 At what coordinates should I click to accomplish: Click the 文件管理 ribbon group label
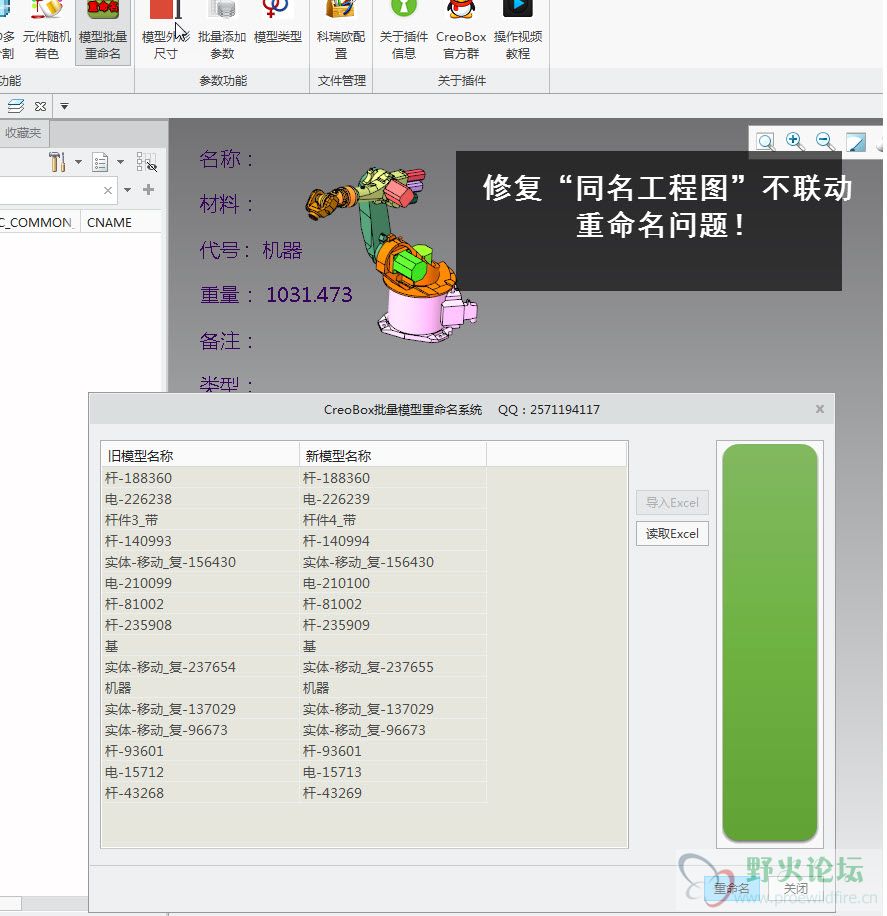341,81
